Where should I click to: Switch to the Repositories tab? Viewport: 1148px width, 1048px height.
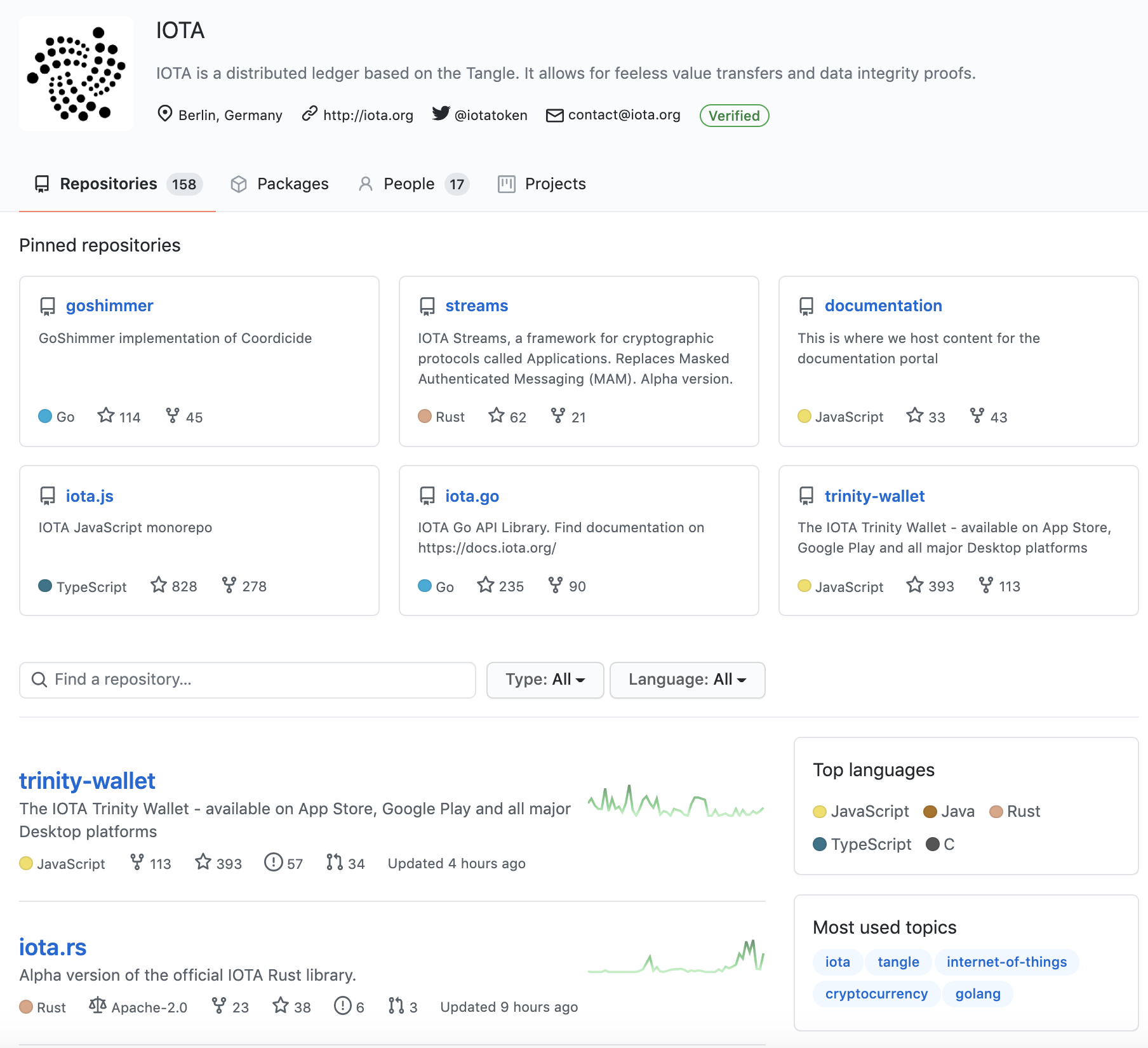[117, 184]
